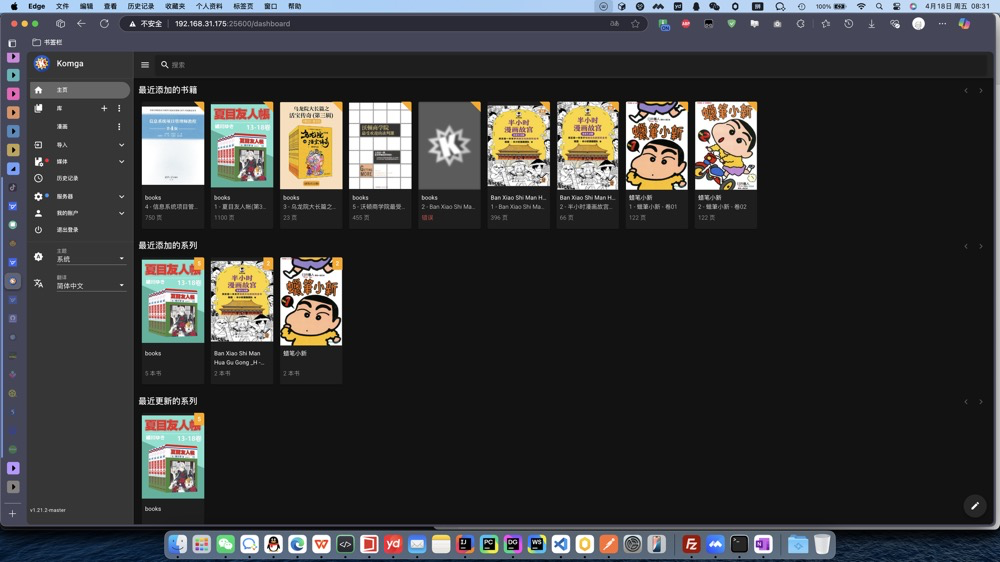
Task: Open the 帮助 menu in the menu bar
Action: coord(294,6)
